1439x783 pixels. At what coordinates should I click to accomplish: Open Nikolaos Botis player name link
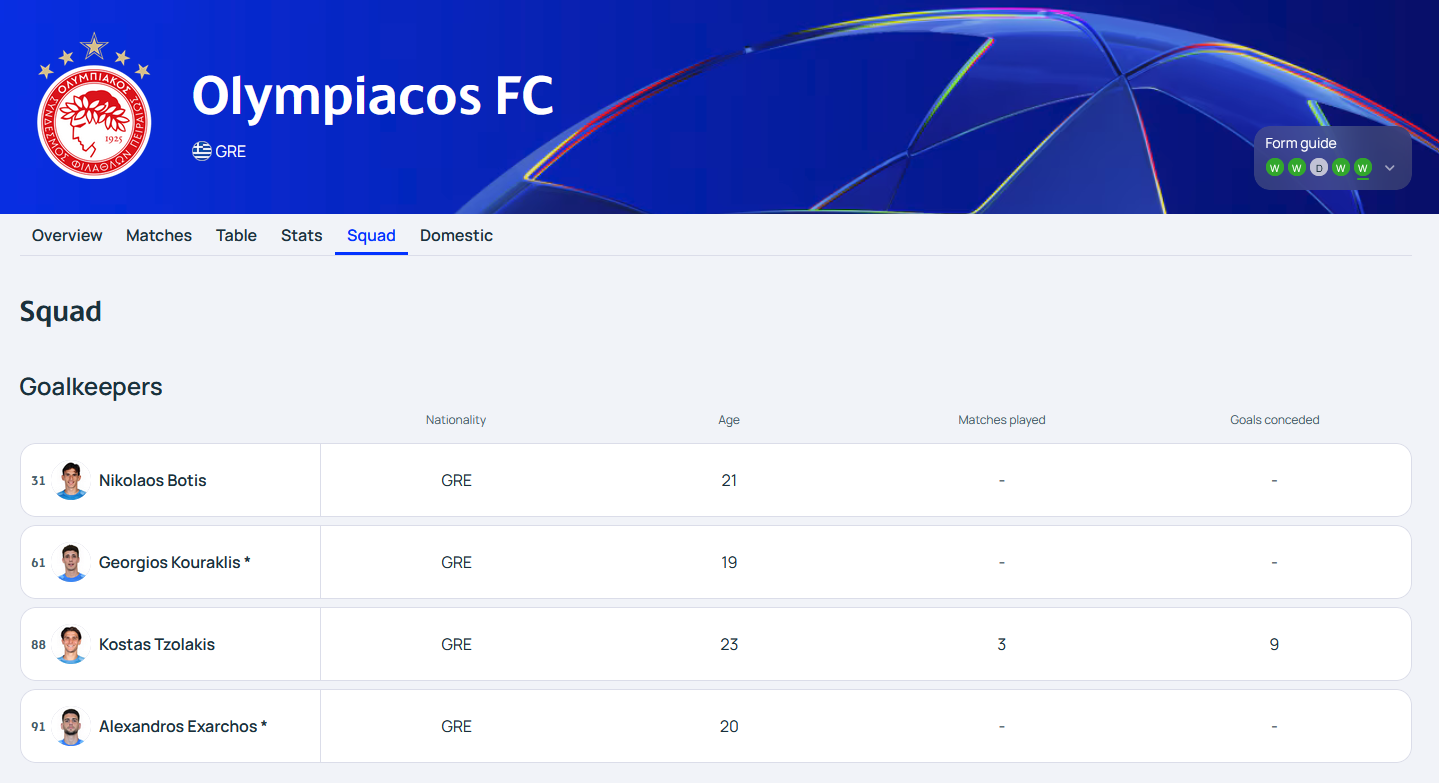click(x=152, y=480)
